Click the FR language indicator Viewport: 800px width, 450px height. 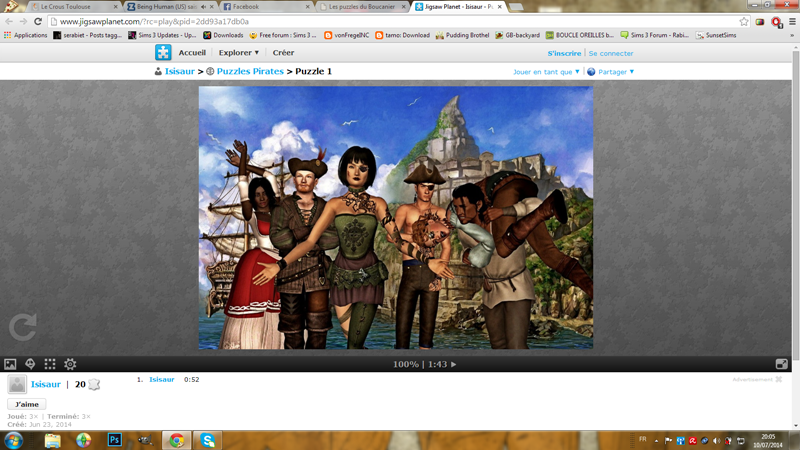pos(642,439)
